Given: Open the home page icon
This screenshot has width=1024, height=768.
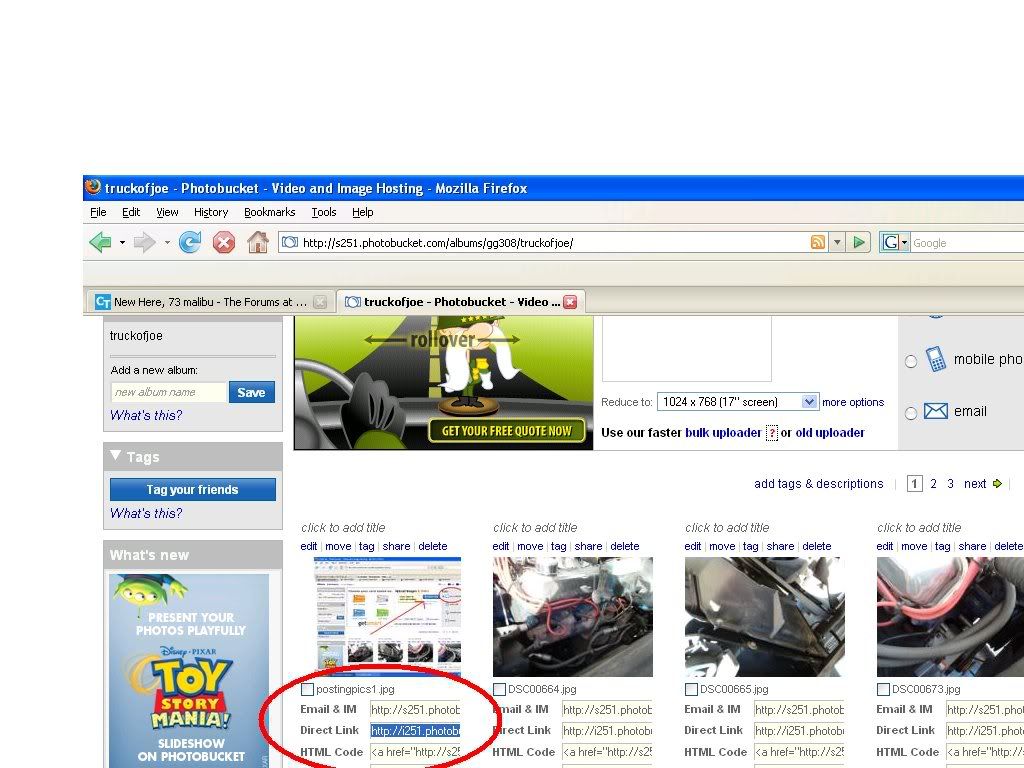Looking at the screenshot, I should pos(257,242).
